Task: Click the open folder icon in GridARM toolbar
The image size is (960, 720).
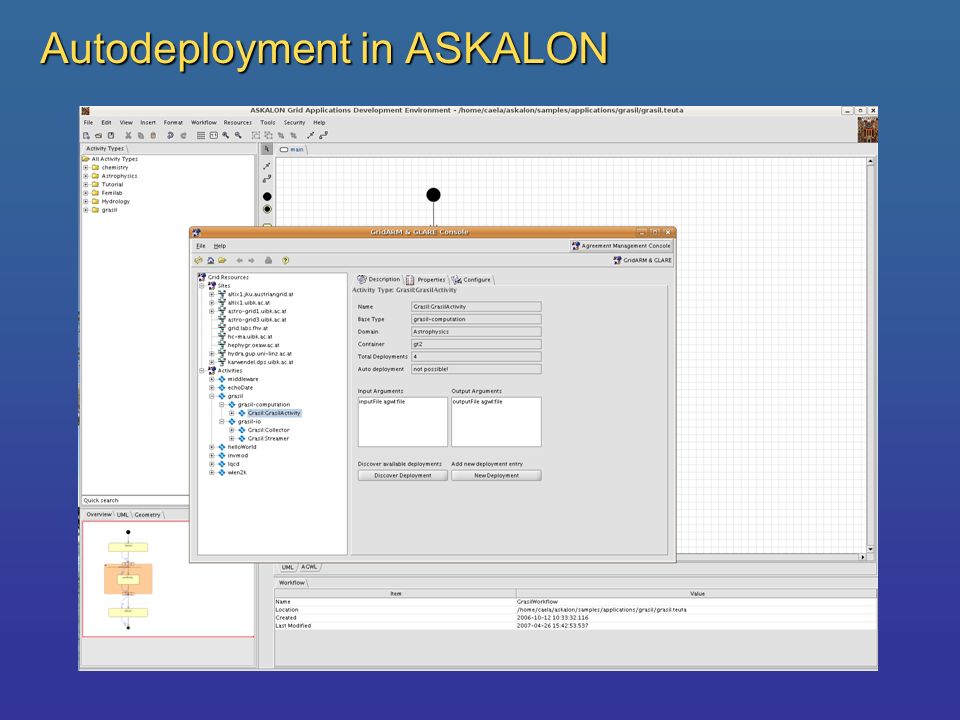Action: [222, 260]
